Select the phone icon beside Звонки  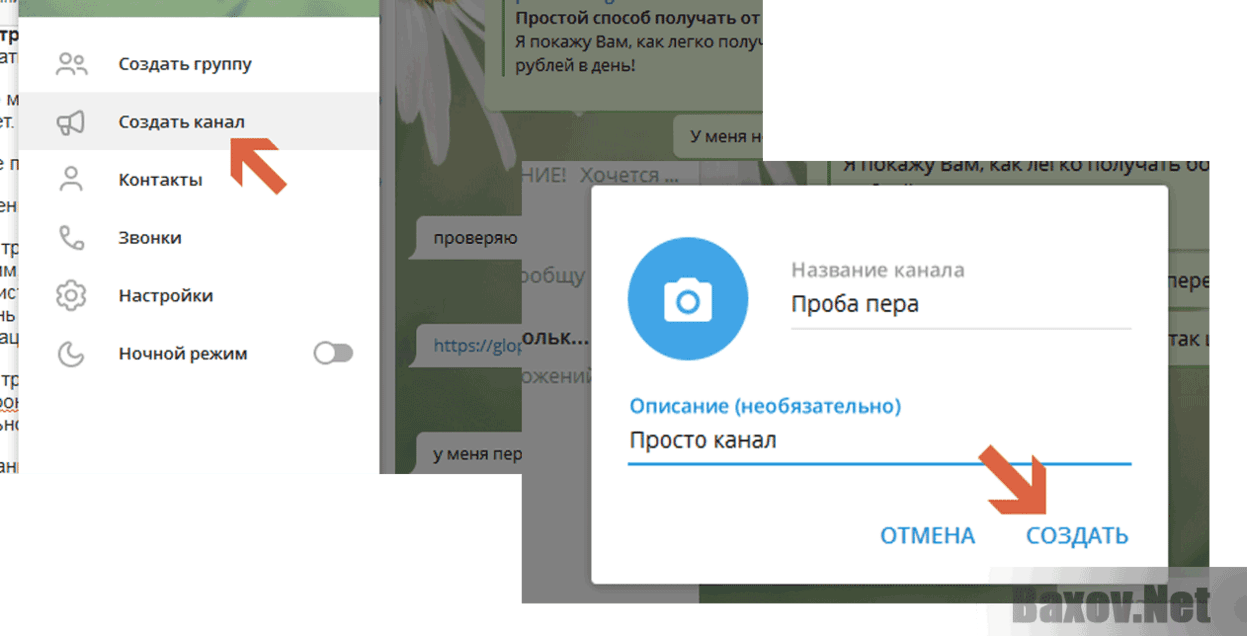click(71, 237)
